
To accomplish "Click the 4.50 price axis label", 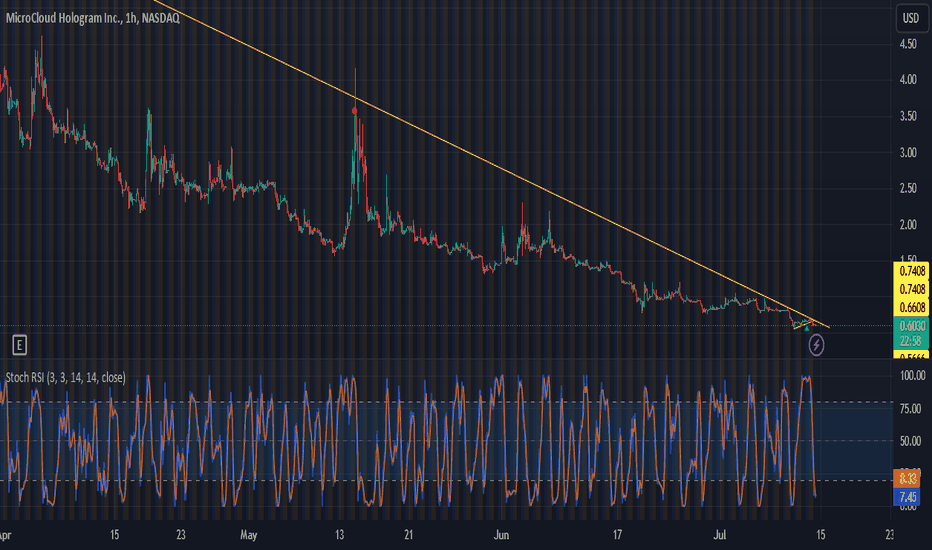I will tap(908, 44).
